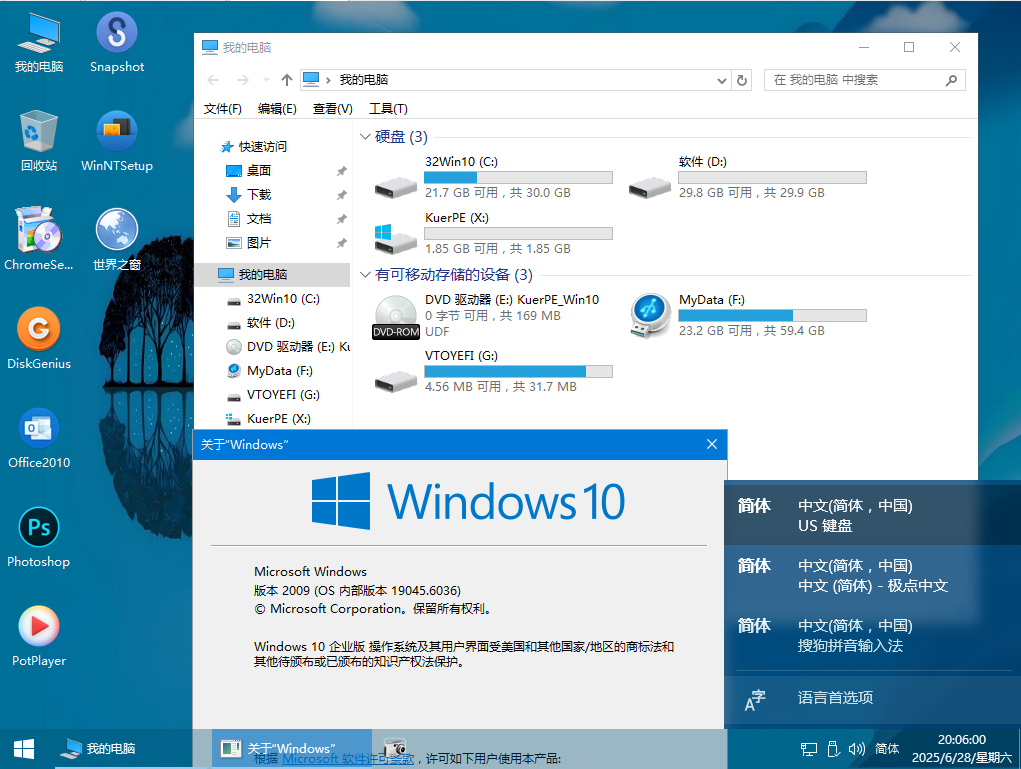This screenshot has height=769, width=1021.
Task: Launch the 世界之窗 browser icon
Action: 117,240
